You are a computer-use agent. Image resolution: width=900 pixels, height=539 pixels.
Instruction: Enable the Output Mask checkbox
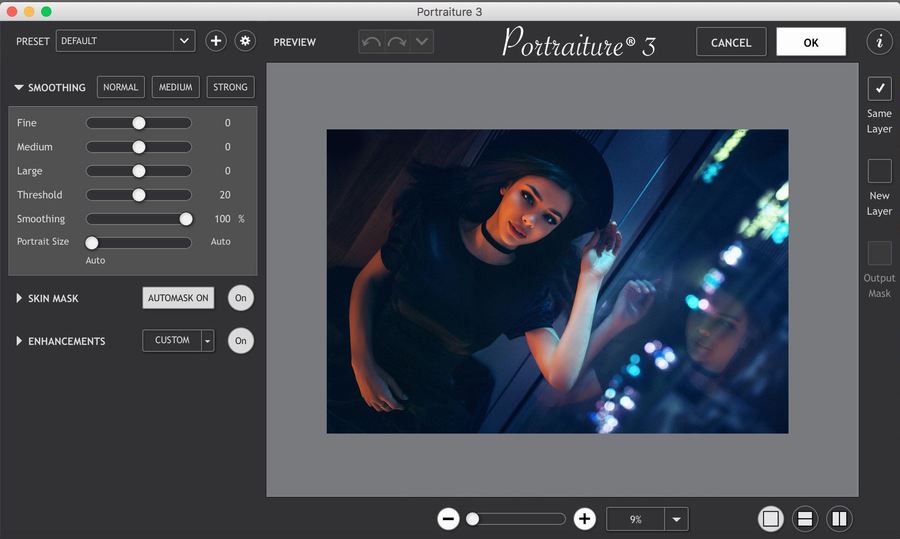click(879, 253)
